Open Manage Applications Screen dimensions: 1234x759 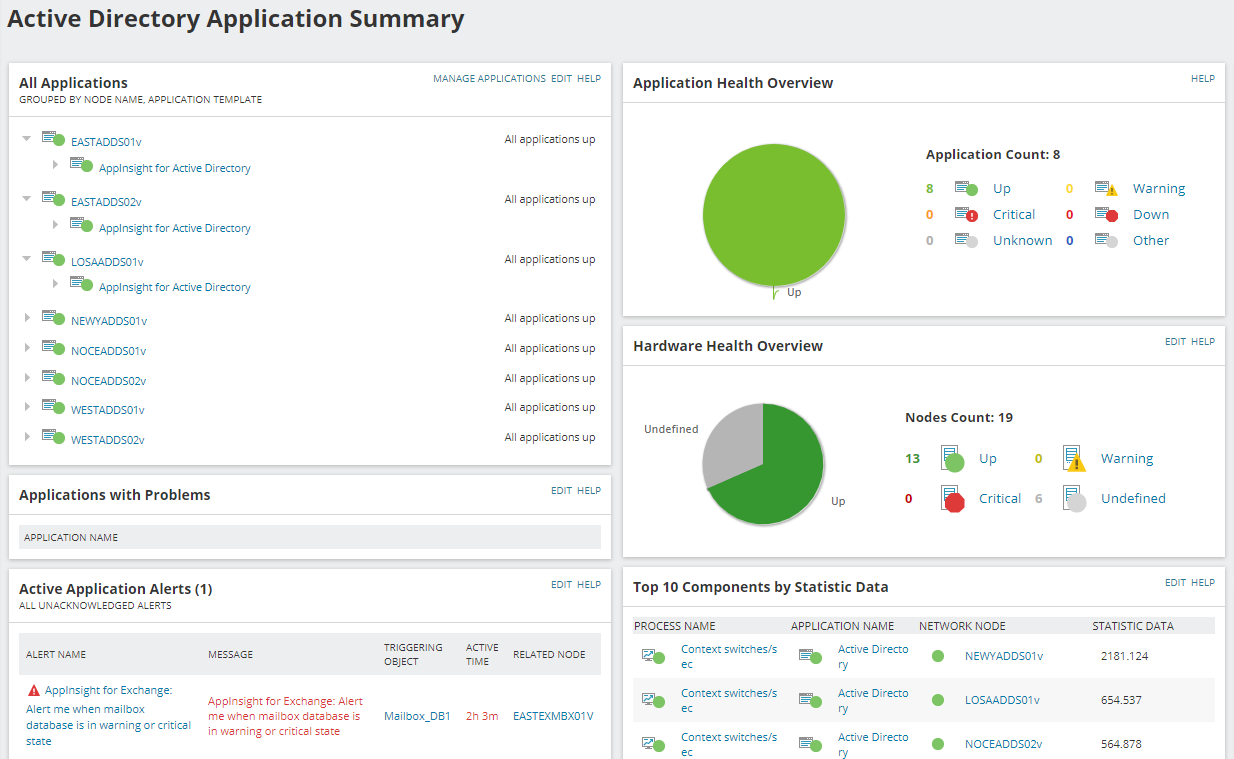pyautogui.click(x=489, y=79)
